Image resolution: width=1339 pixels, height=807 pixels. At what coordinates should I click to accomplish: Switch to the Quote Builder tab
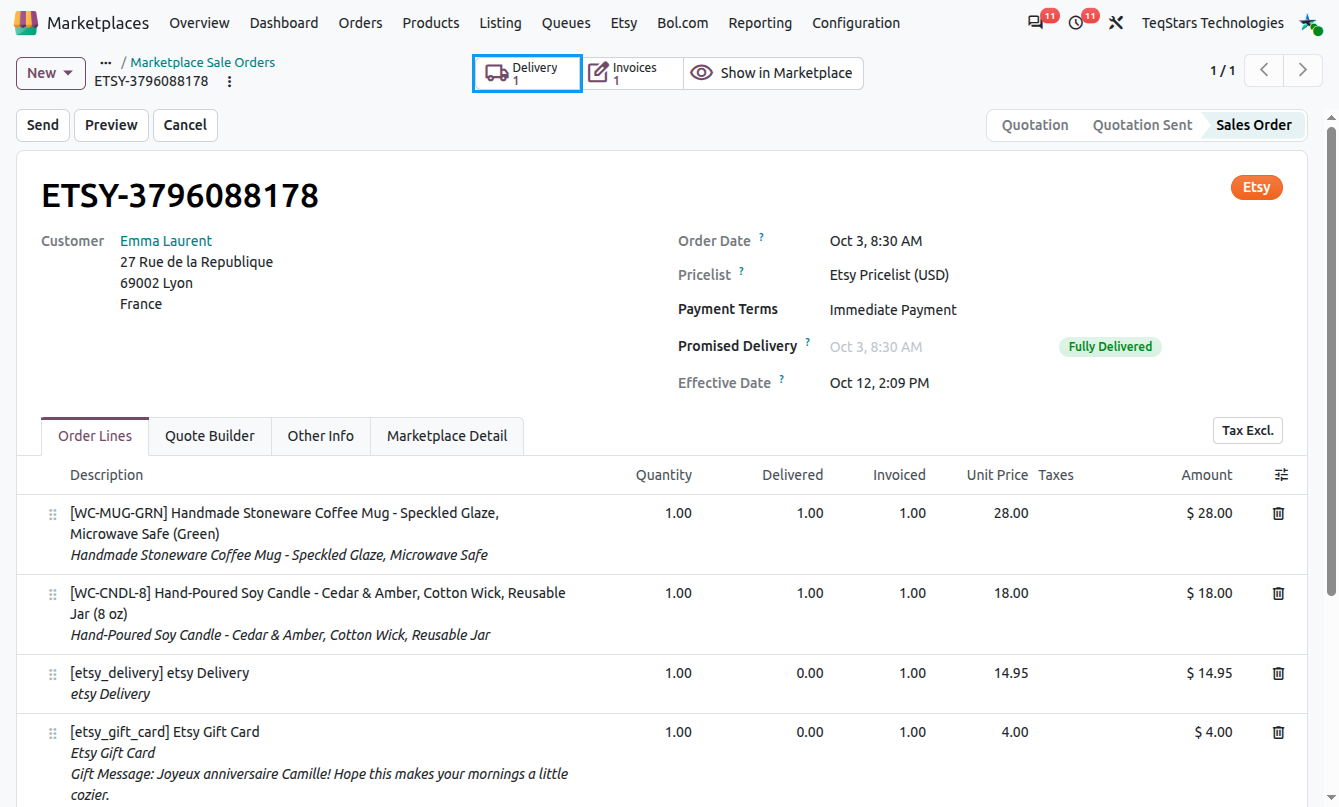(x=210, y=436)
